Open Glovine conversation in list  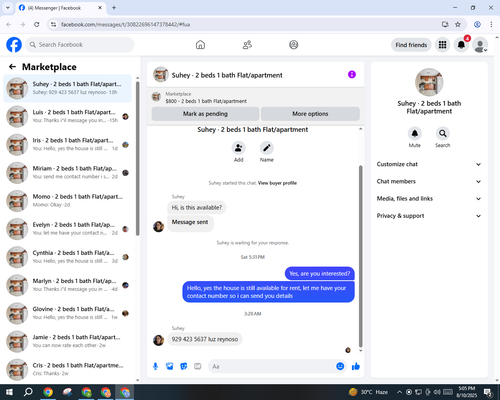[x=68, y=313]
